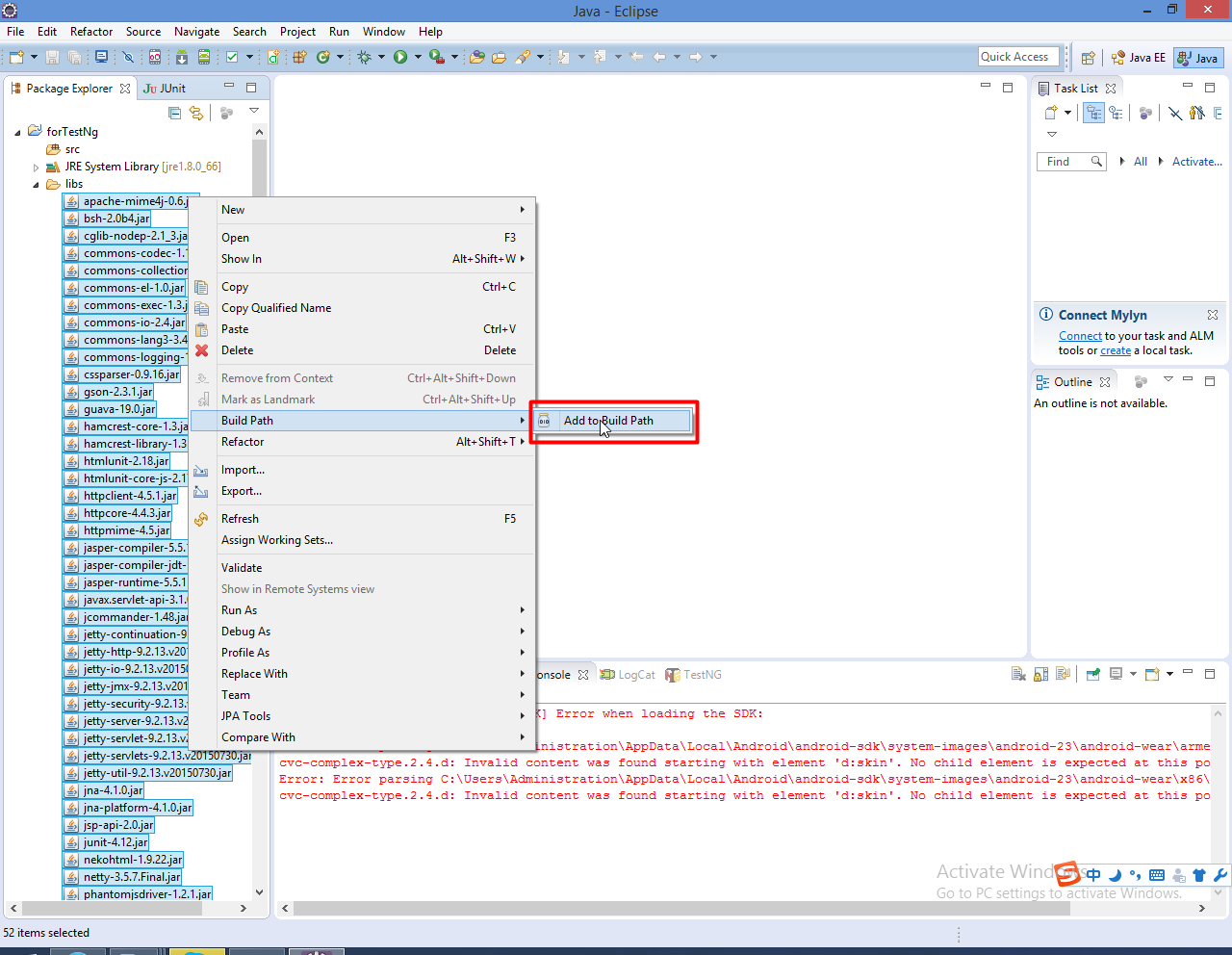
Task: Expand the JRE System Library node
Action: (37, 167)
